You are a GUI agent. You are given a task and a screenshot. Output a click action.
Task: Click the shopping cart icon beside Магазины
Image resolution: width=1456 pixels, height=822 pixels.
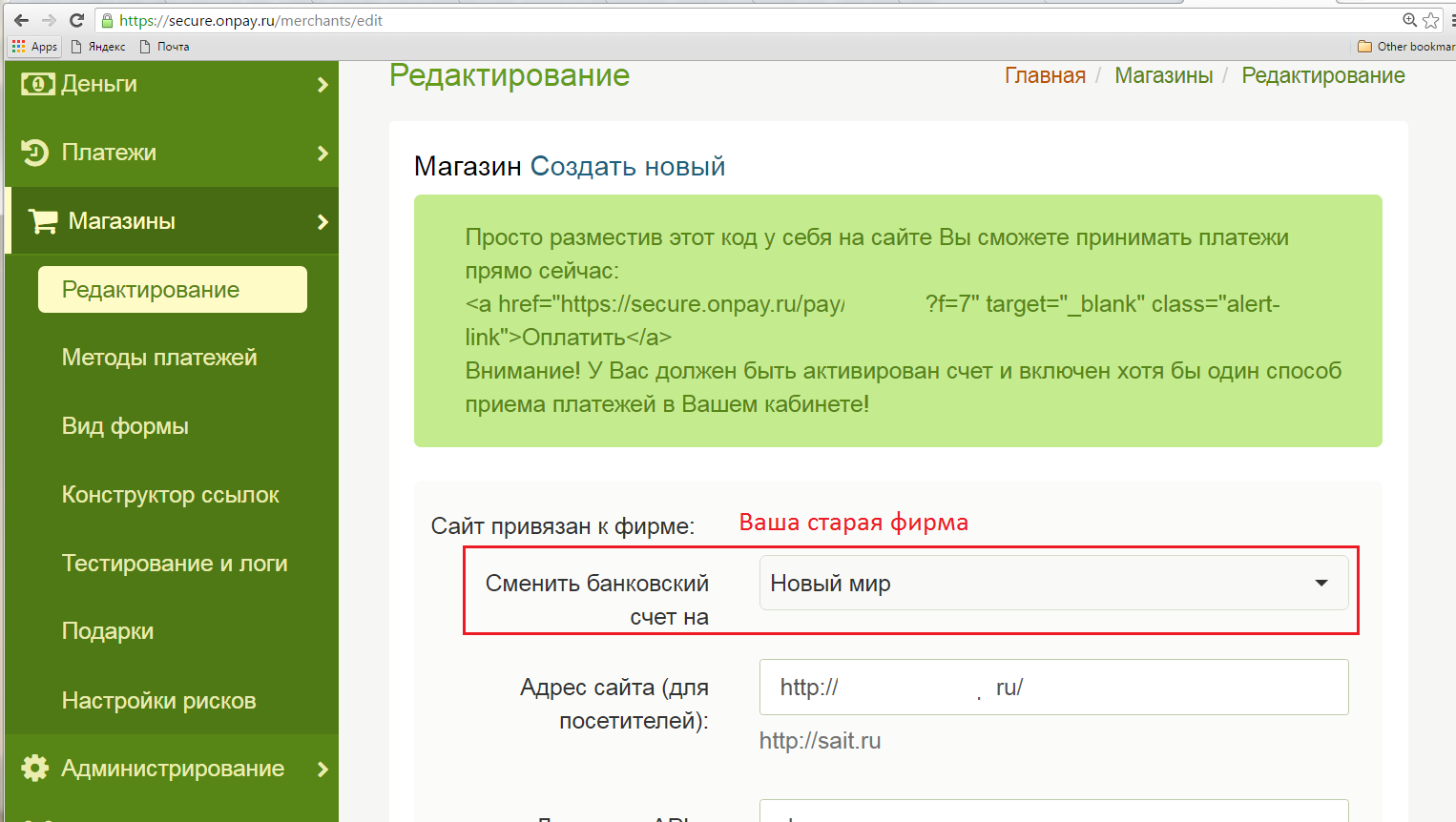[43, 221]
